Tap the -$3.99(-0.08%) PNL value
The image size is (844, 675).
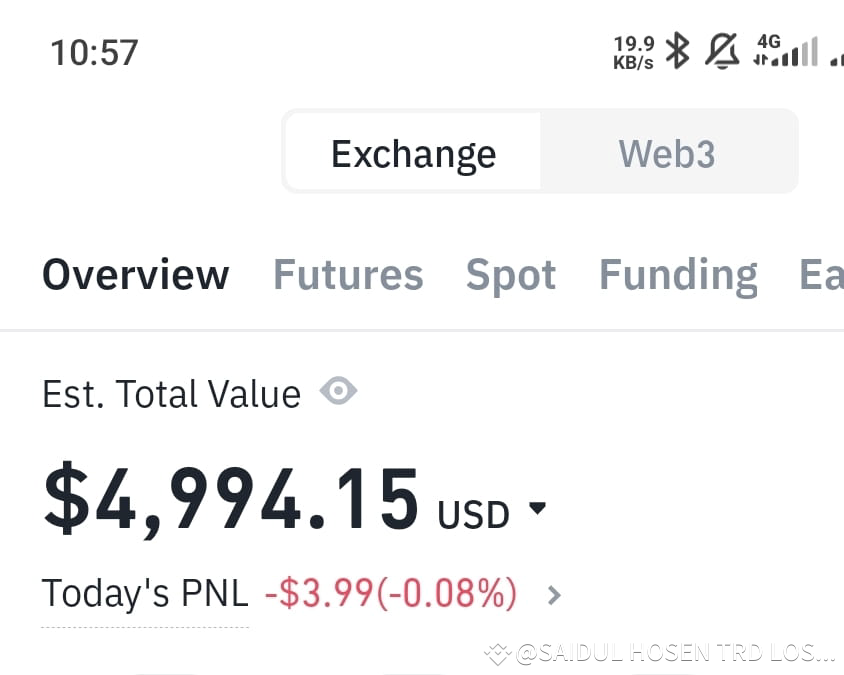[391, 593]
